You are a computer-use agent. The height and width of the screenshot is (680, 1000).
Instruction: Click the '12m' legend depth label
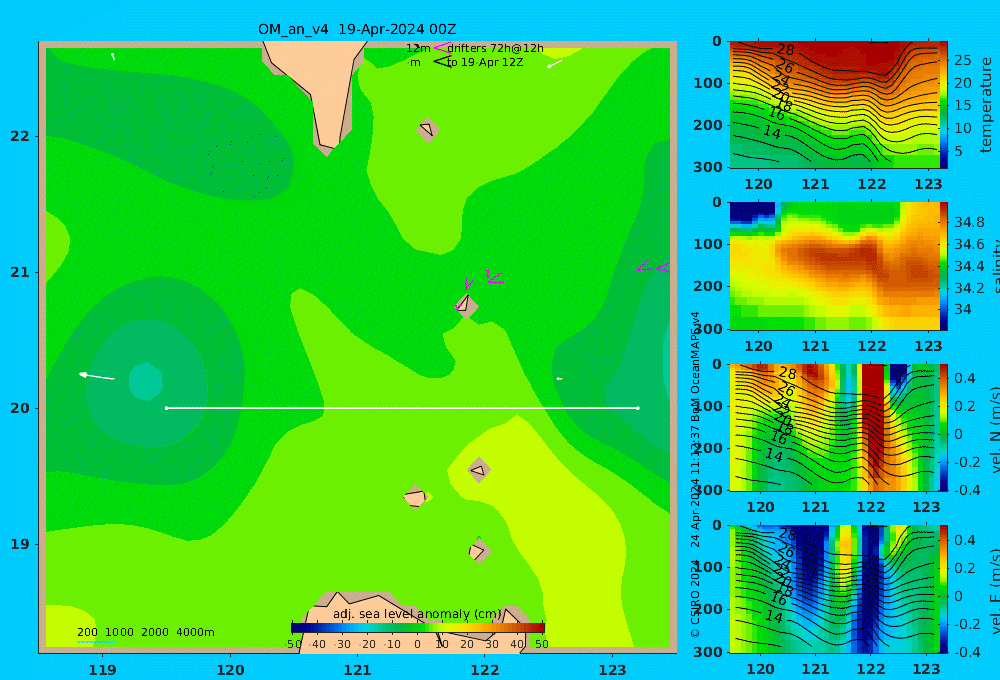pyautogui.click(x=418, y=48)
